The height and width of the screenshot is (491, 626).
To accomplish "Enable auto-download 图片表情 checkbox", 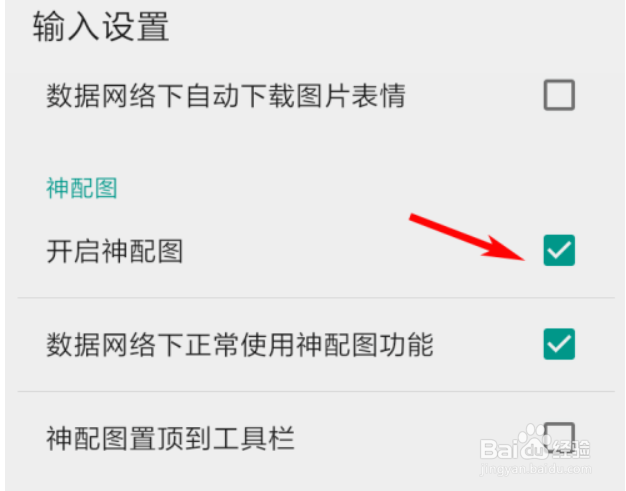I will point(559,95).
